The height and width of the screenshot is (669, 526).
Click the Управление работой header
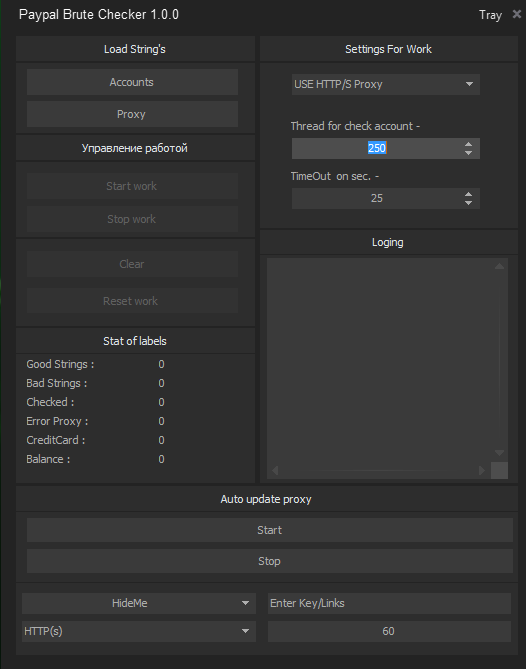[135, 148]
